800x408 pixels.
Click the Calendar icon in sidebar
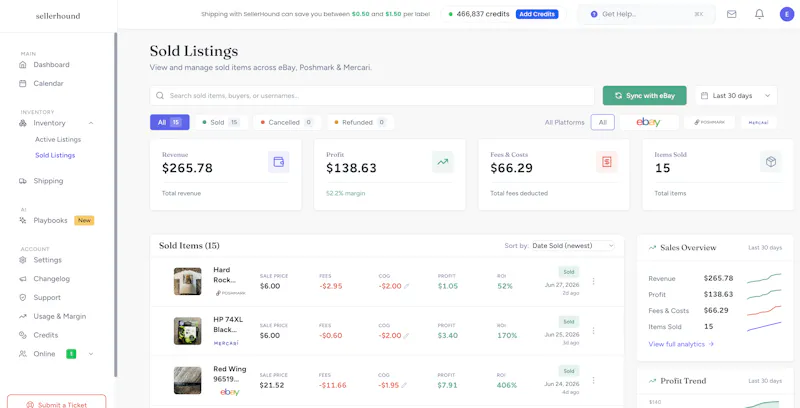22,83
